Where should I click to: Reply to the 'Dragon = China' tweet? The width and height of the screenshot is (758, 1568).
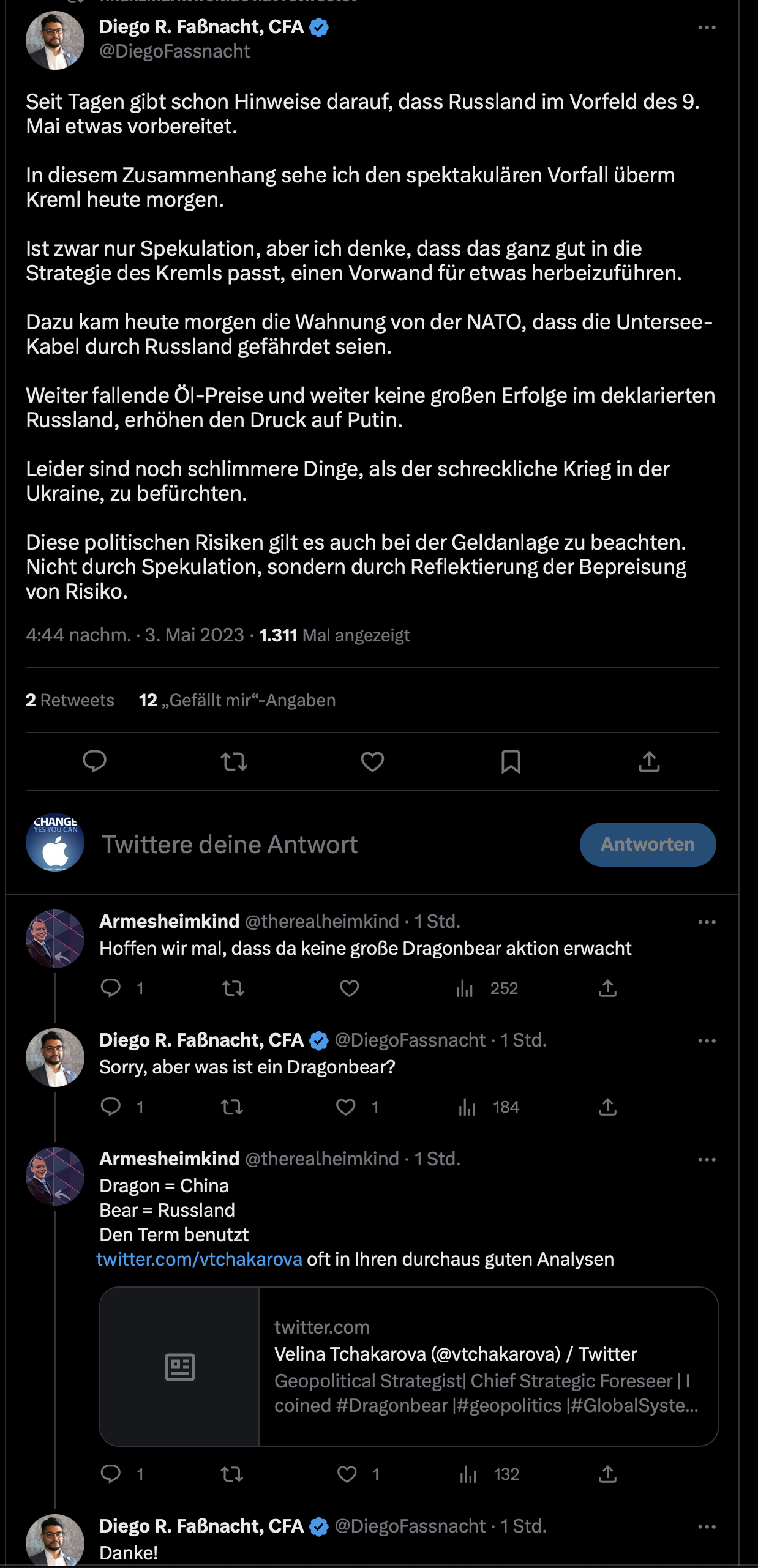(111, 1474)
